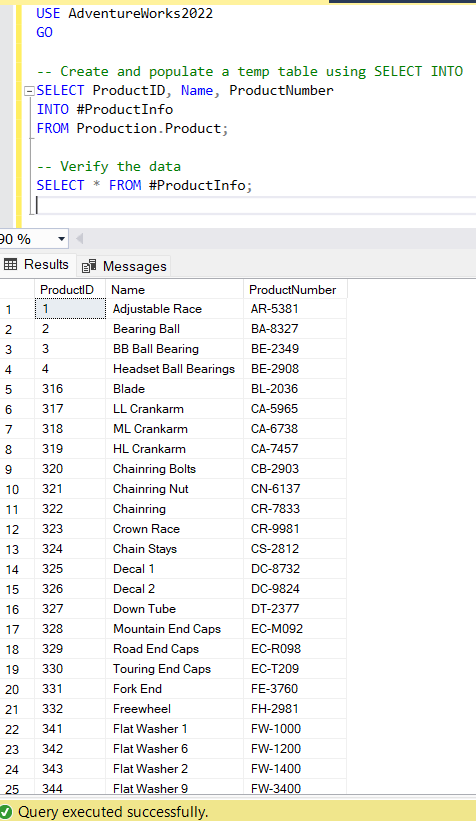The height and width of the screenshot is (821, 476).
Task: Click the Adjustable Race name cell
Action: coord(174,309)
